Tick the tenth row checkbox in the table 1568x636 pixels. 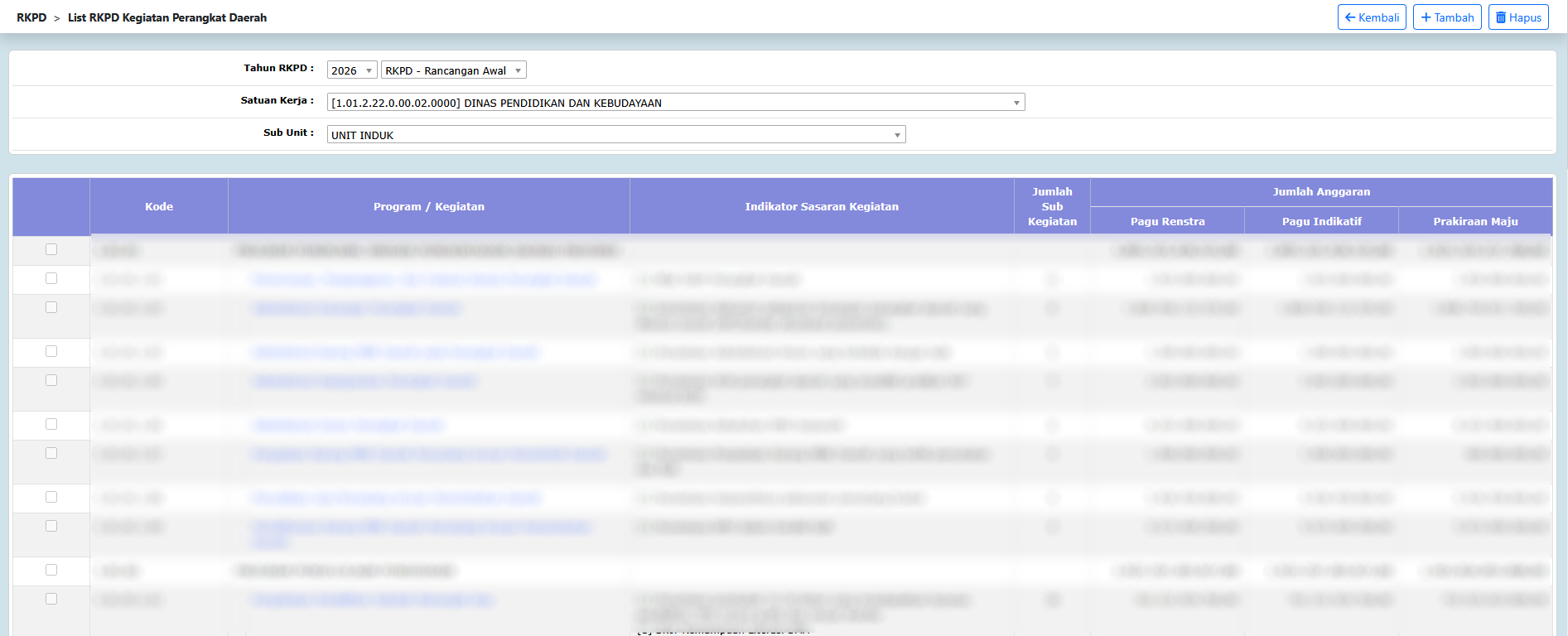51,570
